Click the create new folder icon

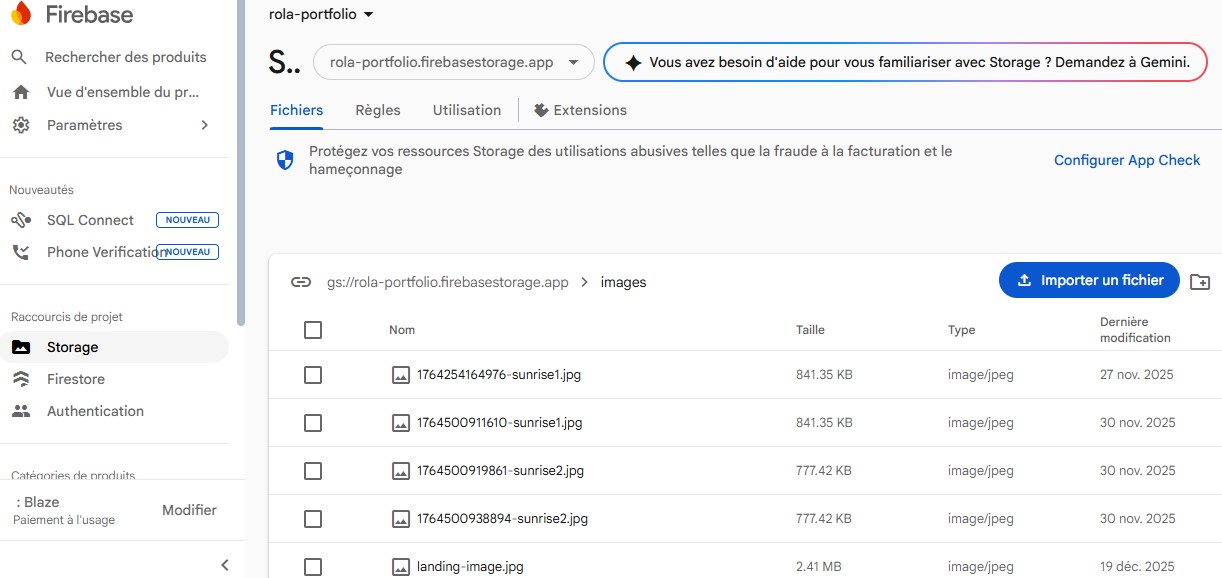pyautogui.click(x=1200, y=282)
